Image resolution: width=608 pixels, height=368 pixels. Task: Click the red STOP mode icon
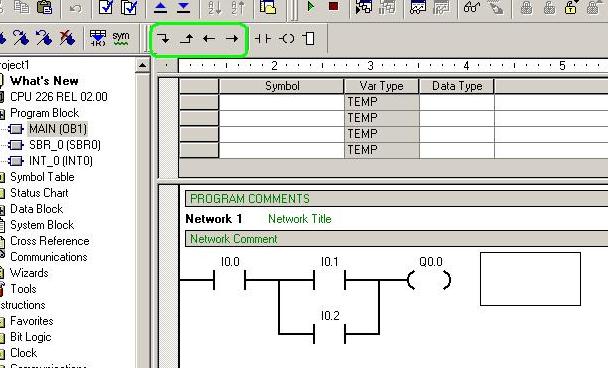pos(333,7)
